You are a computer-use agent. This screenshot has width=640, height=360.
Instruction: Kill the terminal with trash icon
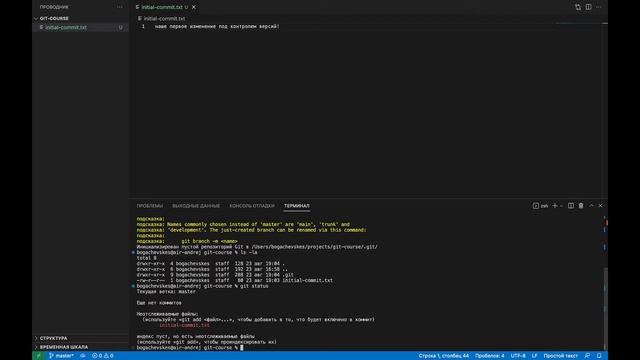click(581, 206)
